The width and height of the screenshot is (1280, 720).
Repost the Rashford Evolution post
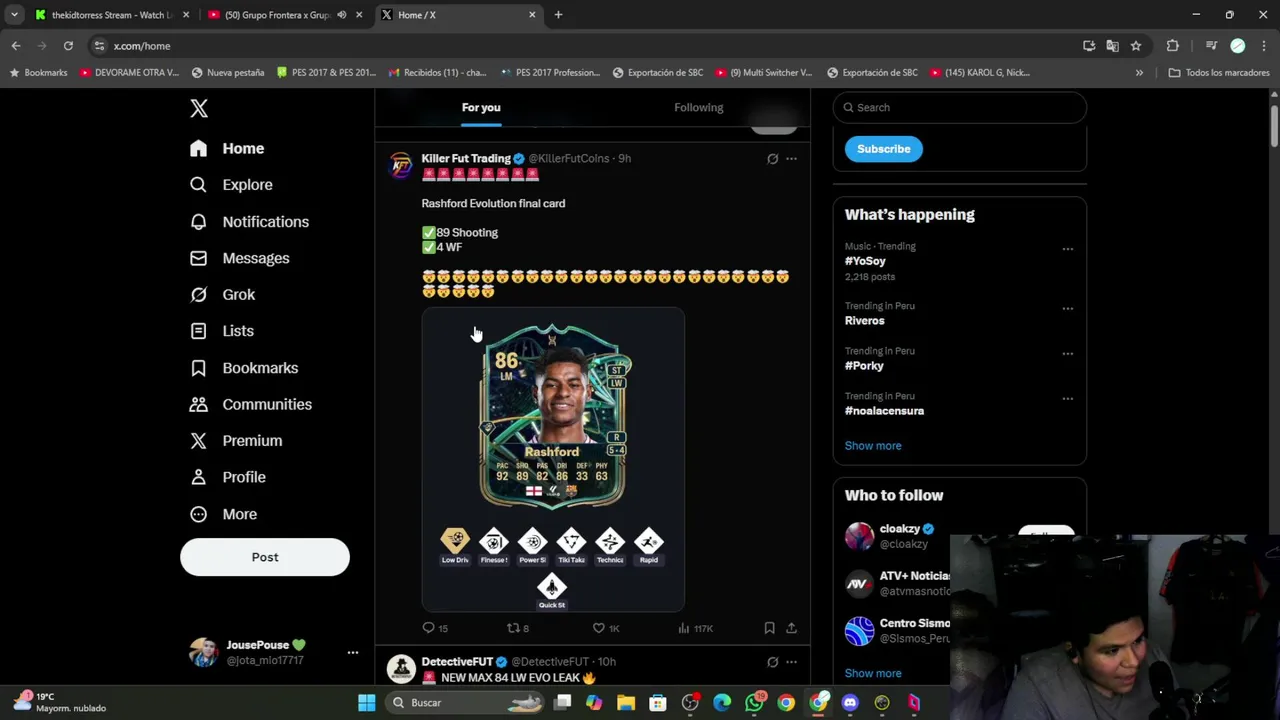(518, 628)
